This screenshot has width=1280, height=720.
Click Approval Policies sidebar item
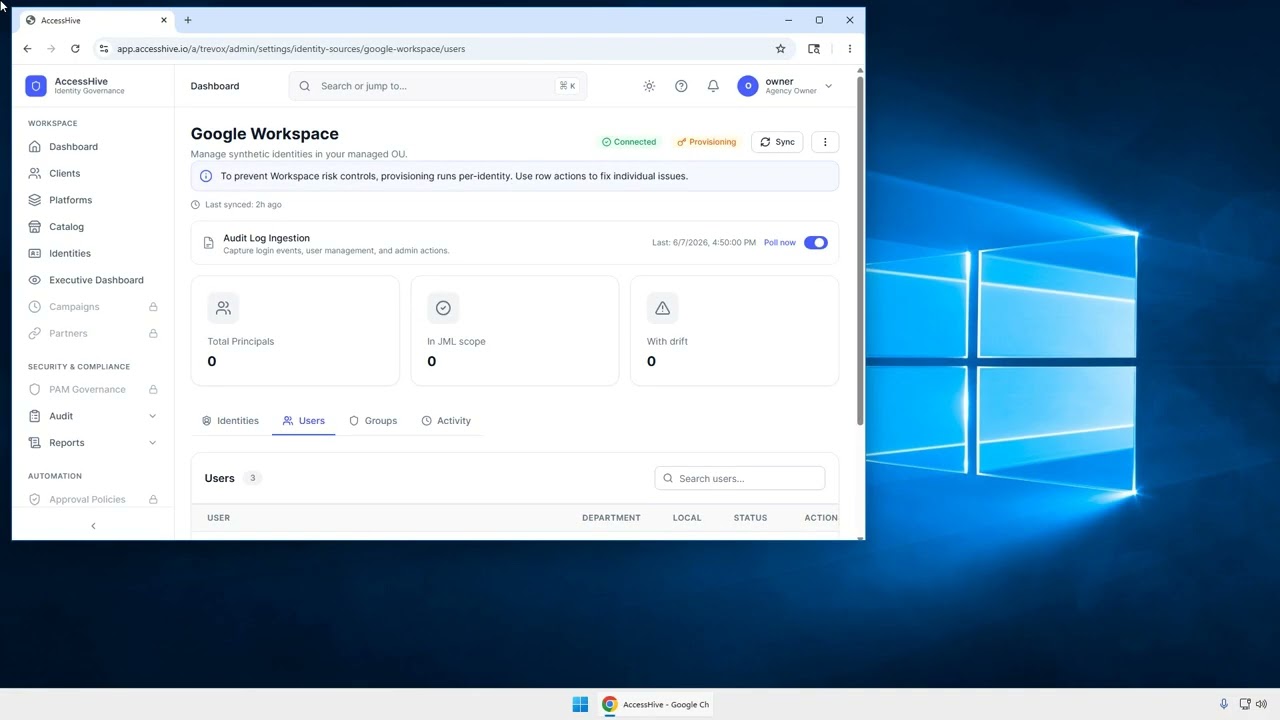tap(92, 499)
